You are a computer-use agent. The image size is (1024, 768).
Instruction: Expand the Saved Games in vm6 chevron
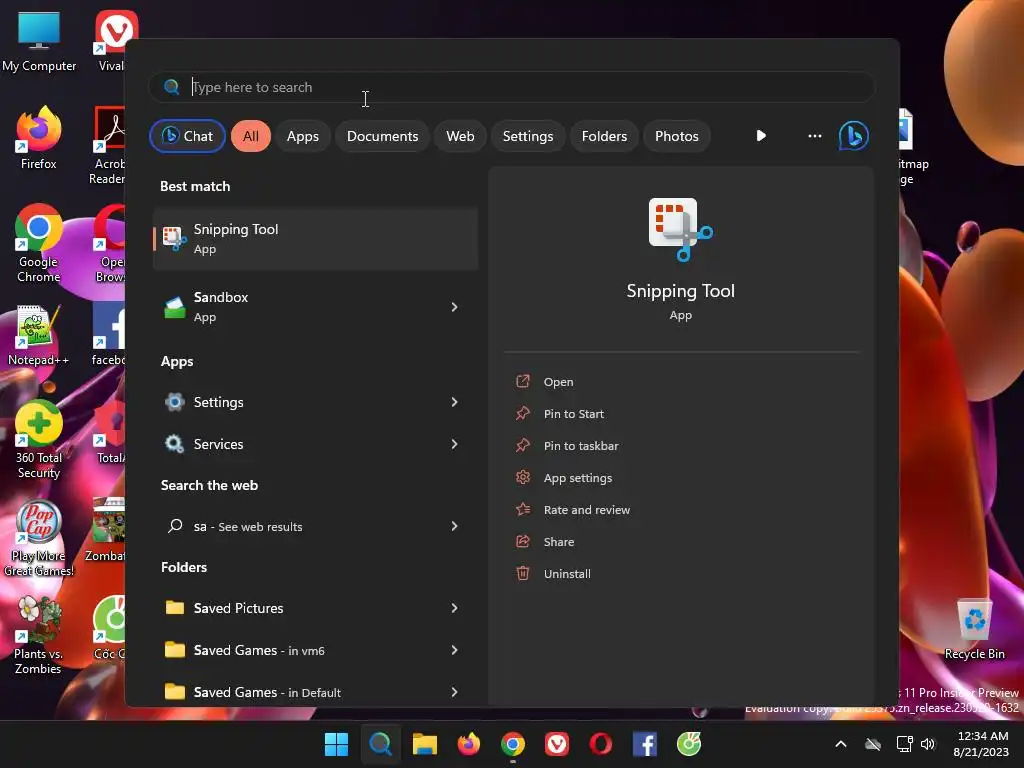click(x=454, y=650)
